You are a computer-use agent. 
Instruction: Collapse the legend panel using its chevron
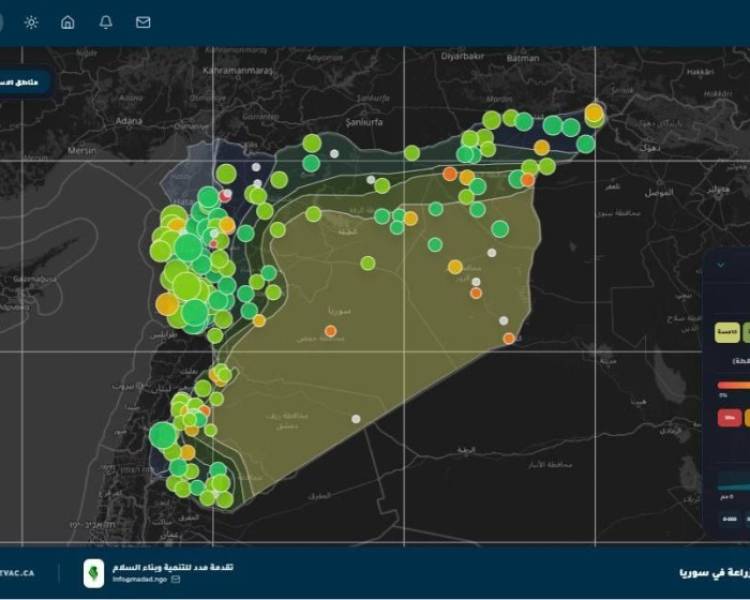coord(720,265)
